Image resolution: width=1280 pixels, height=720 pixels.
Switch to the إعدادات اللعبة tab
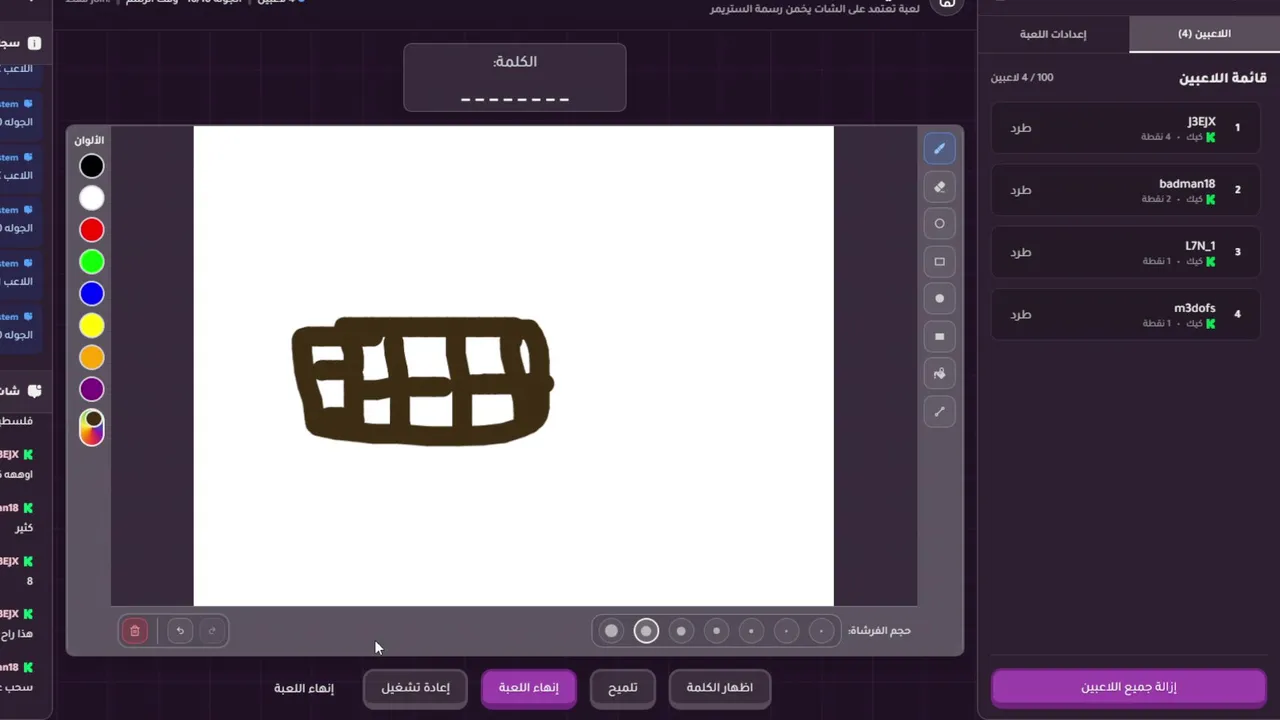pos(1053,34)
